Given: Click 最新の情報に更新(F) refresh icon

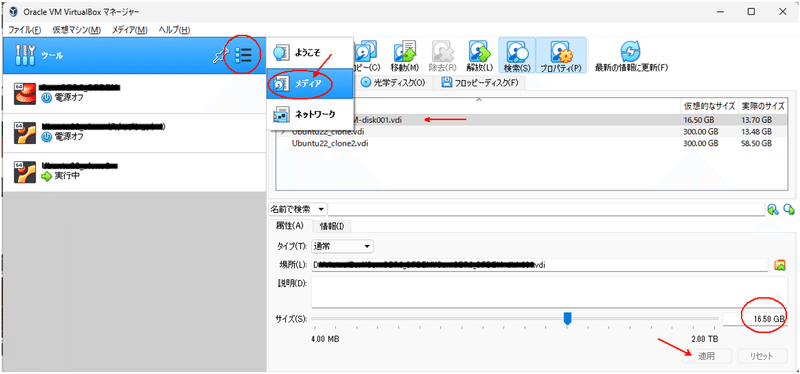Looking at the screenshot, I should 632,56.
